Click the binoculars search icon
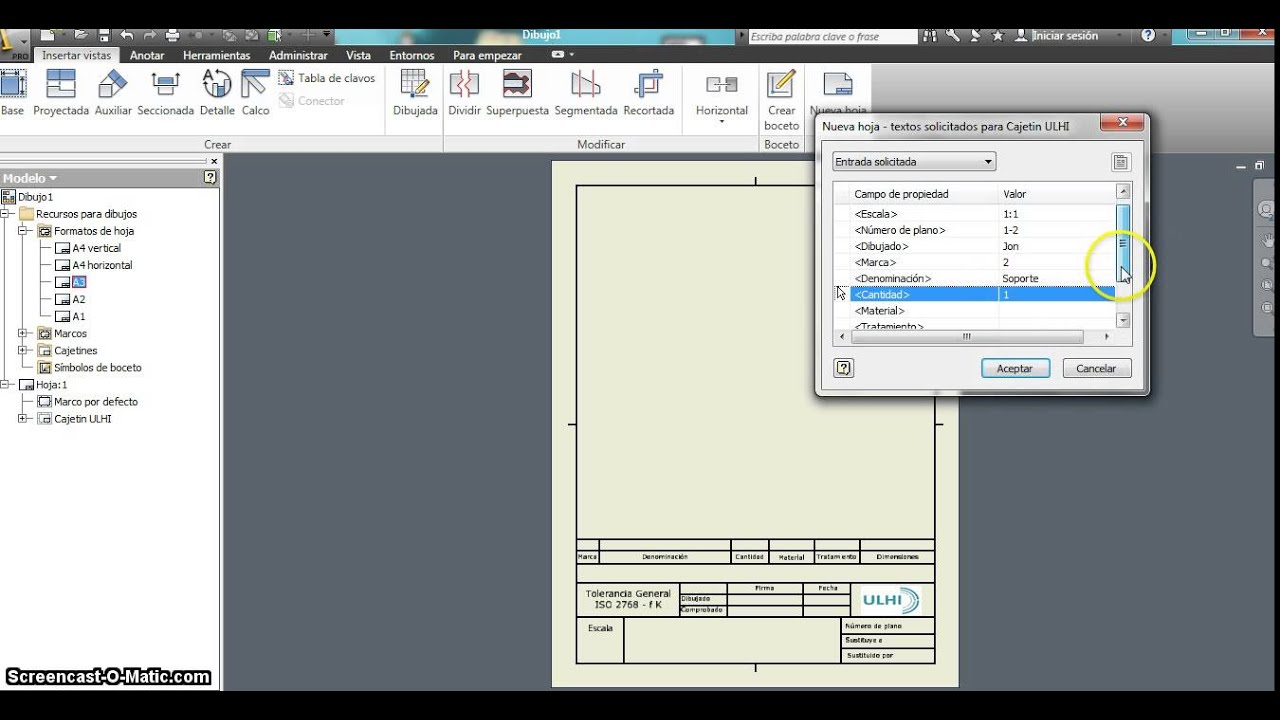This screenshot has width=1280, height=720. [930, 35]
